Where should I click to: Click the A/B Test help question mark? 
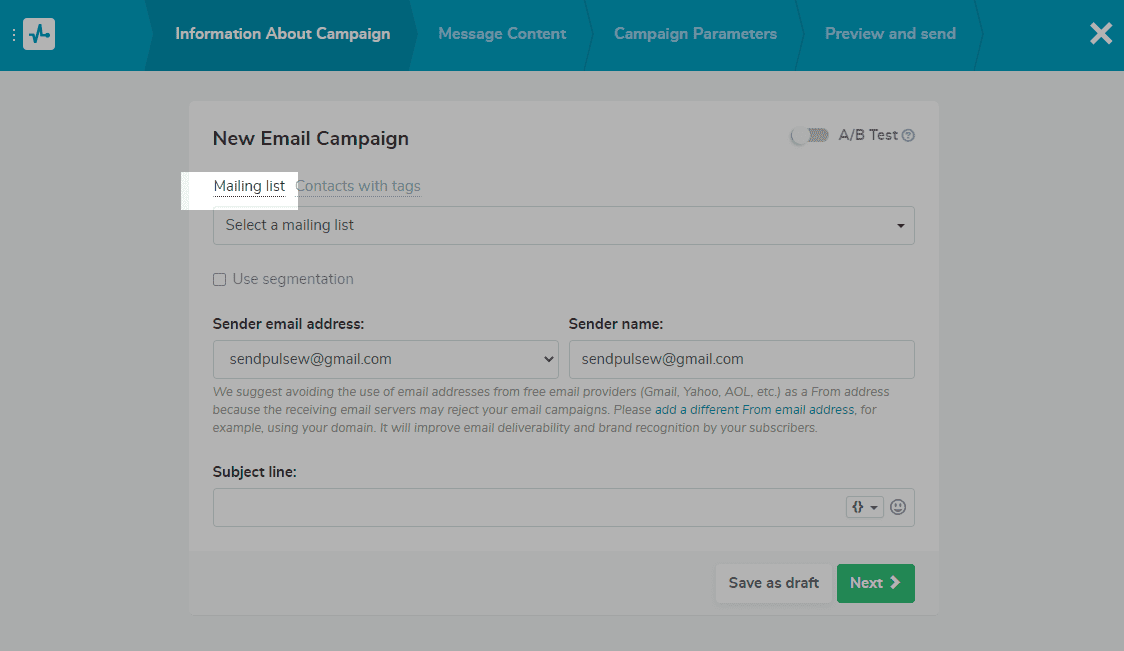click(x=908, y=136)
